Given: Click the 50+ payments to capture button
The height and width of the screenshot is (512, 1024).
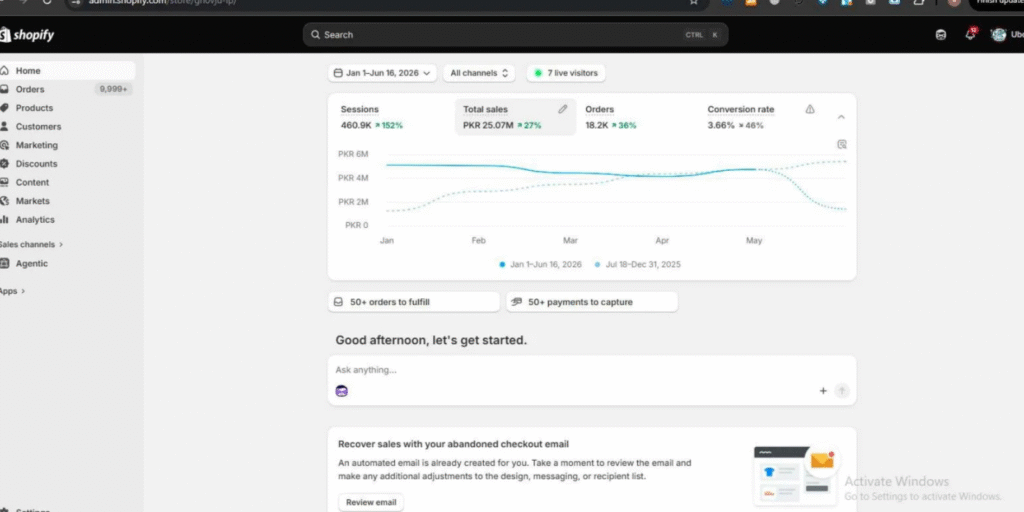Looking at the screenshot, I should coord(592,302).
